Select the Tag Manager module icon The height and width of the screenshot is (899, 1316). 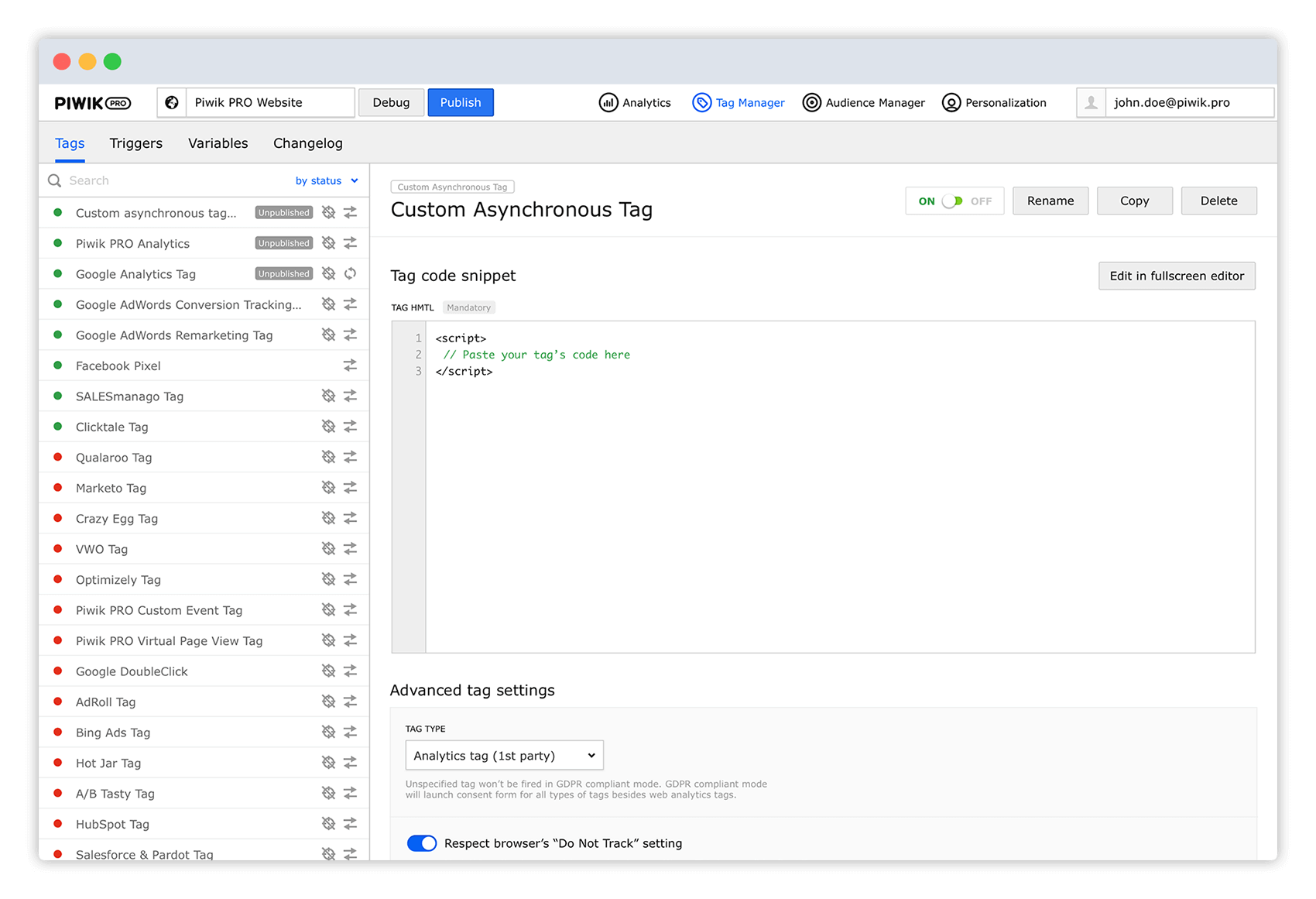pyautogui.click(x=701, y=102)
